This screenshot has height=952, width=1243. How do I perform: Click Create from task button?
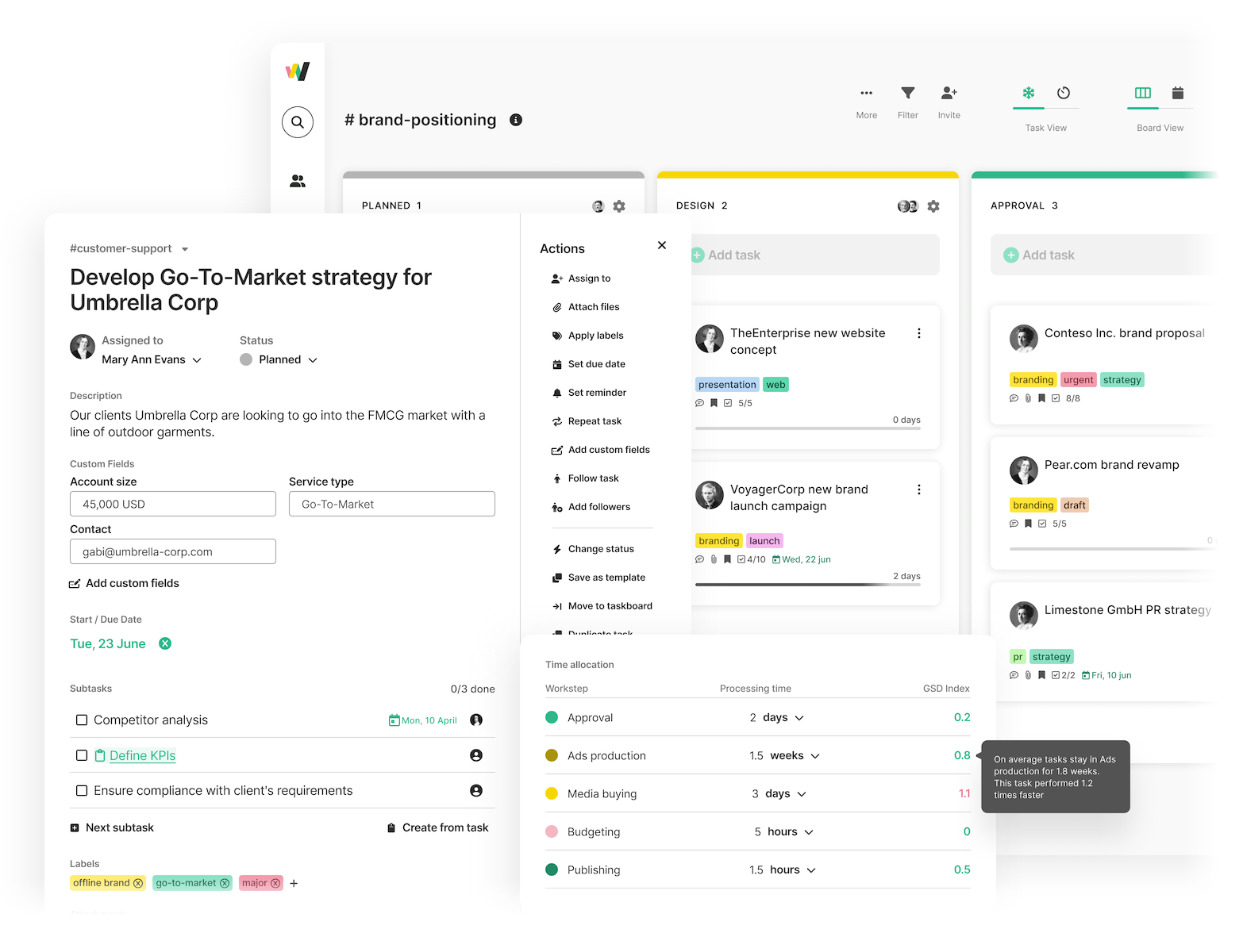pyautogui.click(x=444, y=827)
